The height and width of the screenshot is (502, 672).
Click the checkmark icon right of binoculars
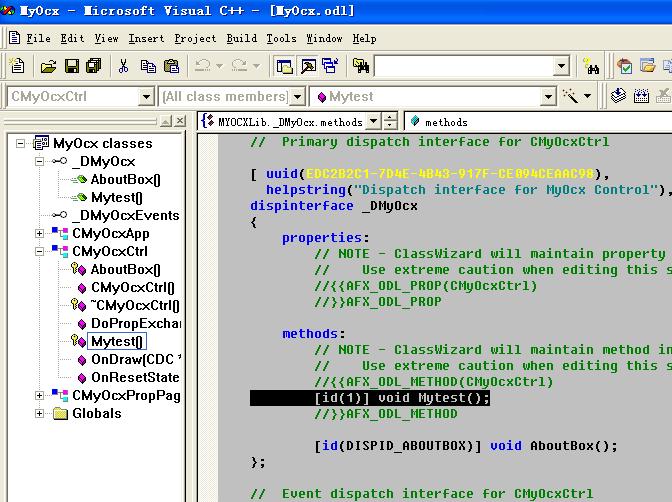(624, 66)
